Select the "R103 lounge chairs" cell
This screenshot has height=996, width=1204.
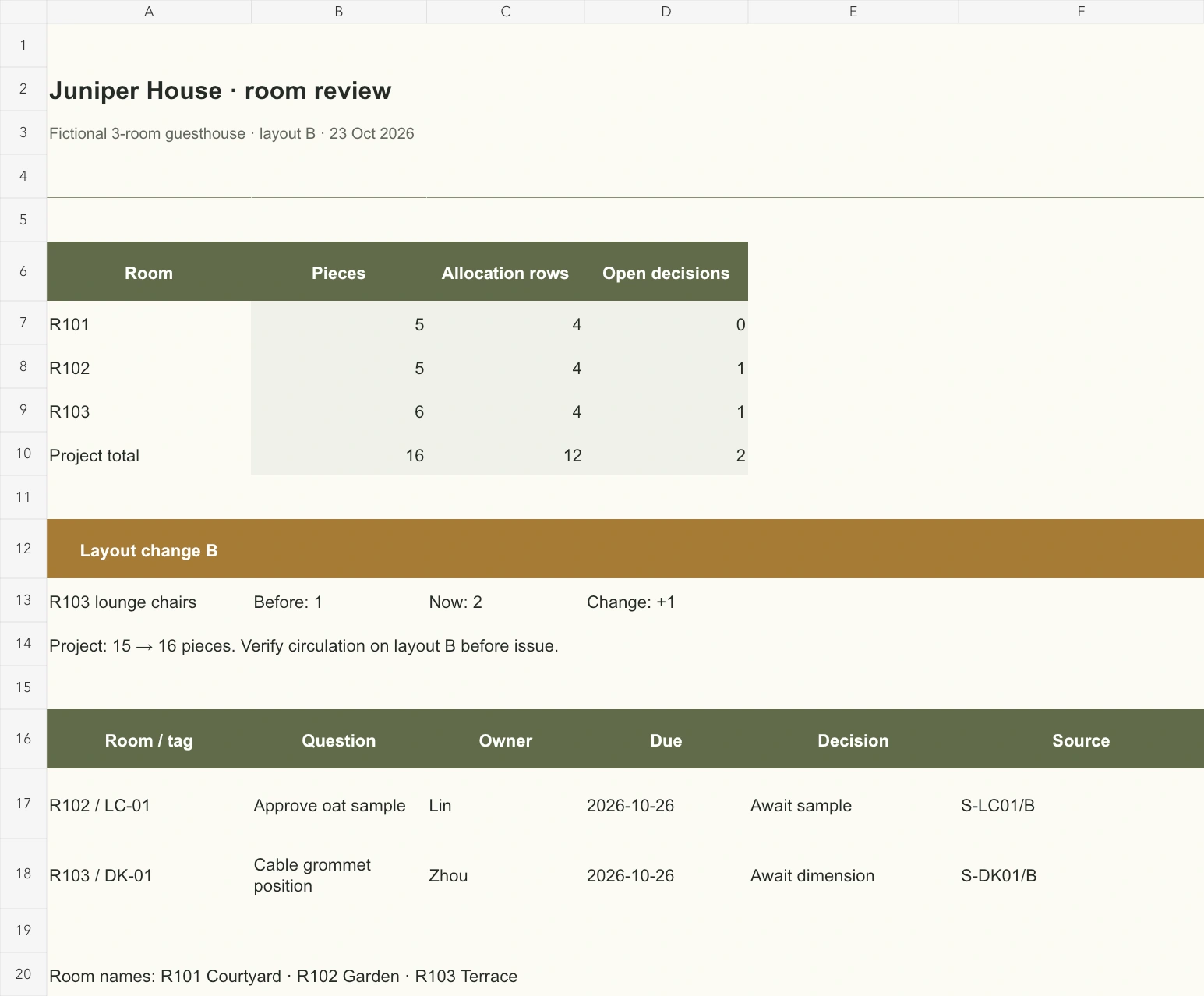pos(149,602)
